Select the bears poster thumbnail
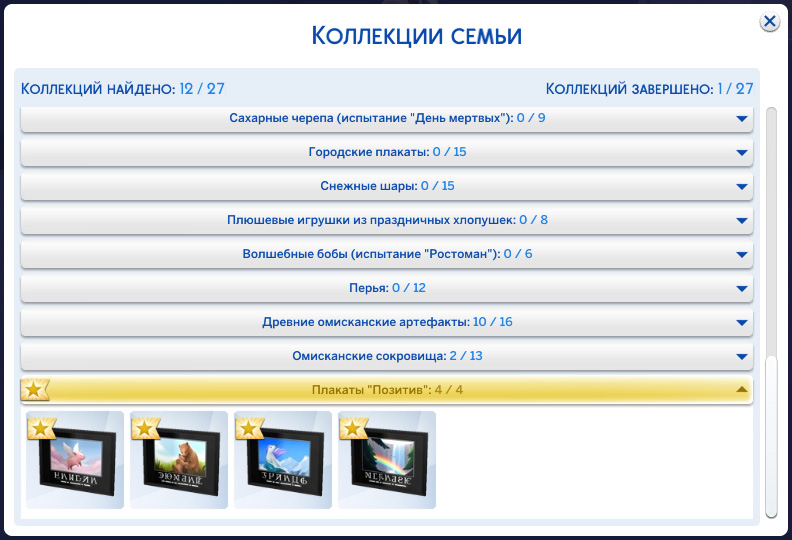The width and height of the screenshot is (792, 540). point(179,460)
